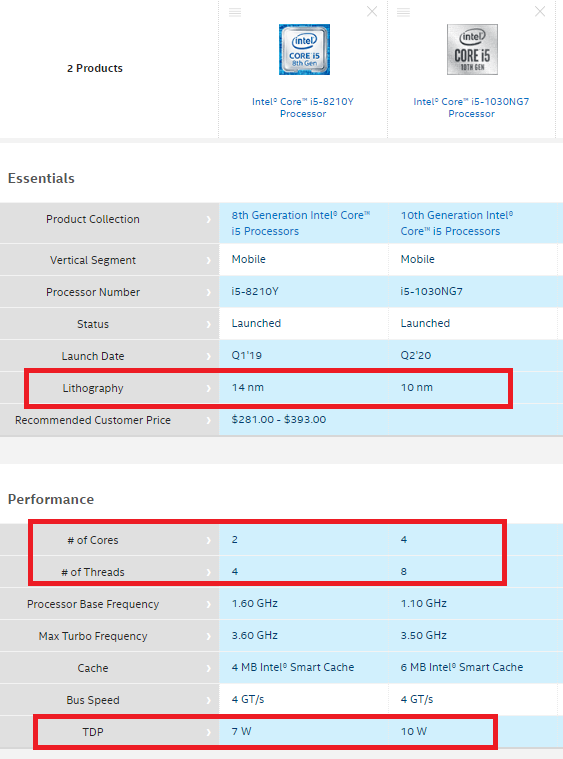Screen dimensions: 563x759
Task: Click the 1.10 GHz base frequency value
Action: 424,603
